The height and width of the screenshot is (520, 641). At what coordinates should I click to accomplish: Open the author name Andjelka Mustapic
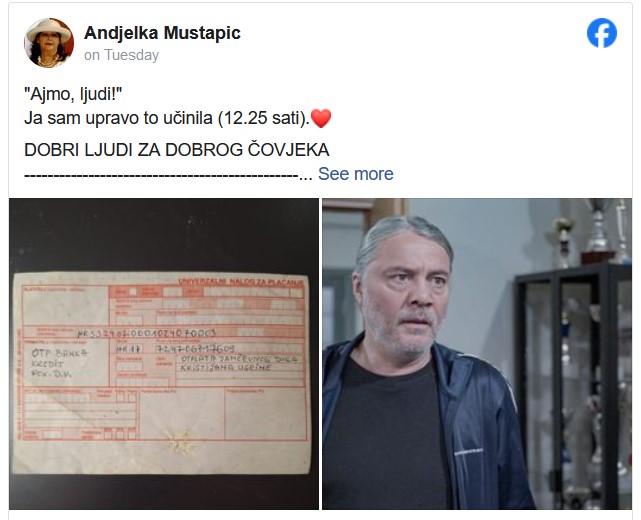point(162,33)
